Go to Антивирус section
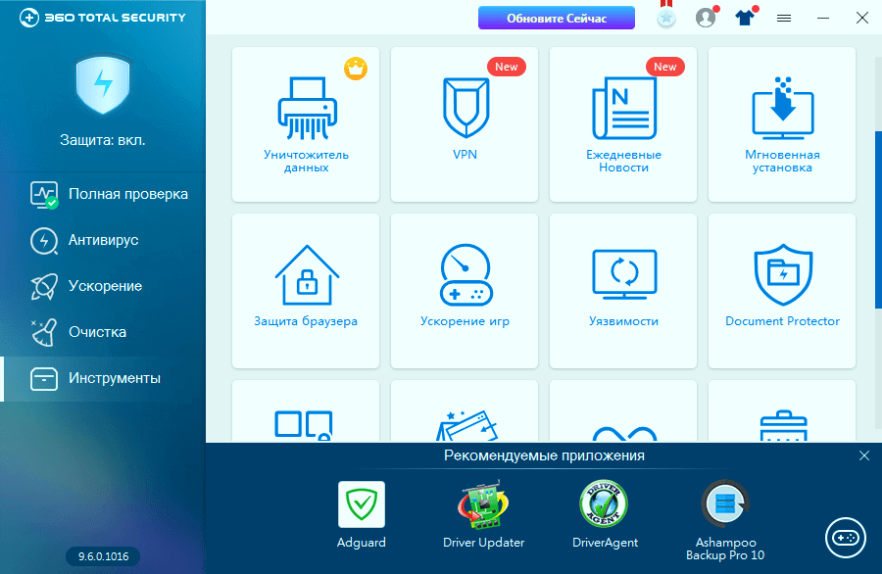 103,240
